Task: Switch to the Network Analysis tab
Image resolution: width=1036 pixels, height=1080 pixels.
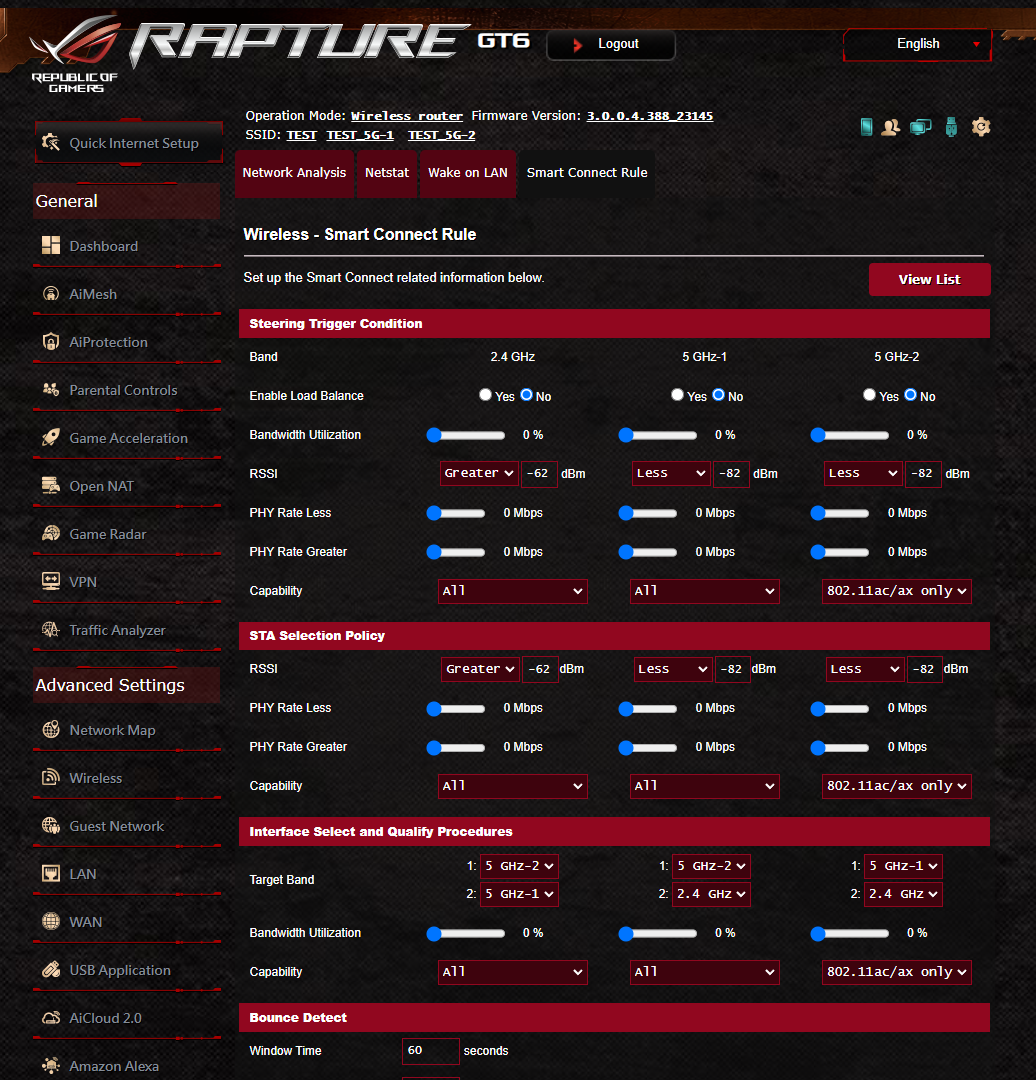Action: tap(294, 172)
